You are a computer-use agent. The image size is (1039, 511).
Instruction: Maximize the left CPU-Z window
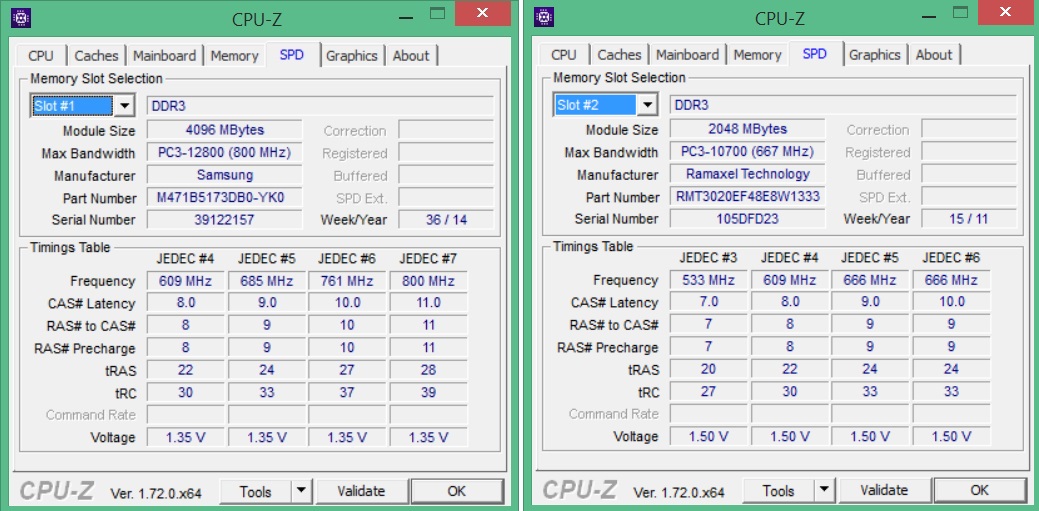pos(437,12)
